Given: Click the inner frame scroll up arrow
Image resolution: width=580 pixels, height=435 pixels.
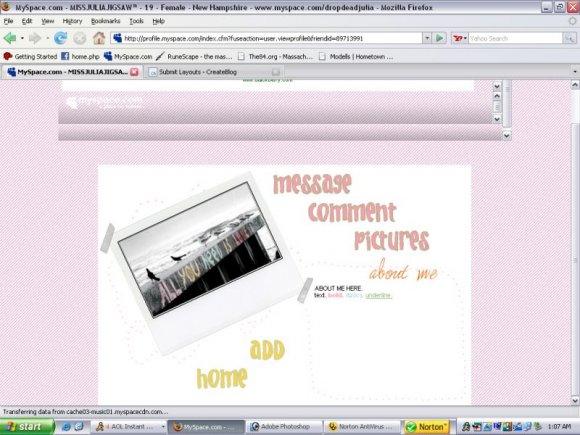Looking at the screenshot, I should (x=497, y=95).
